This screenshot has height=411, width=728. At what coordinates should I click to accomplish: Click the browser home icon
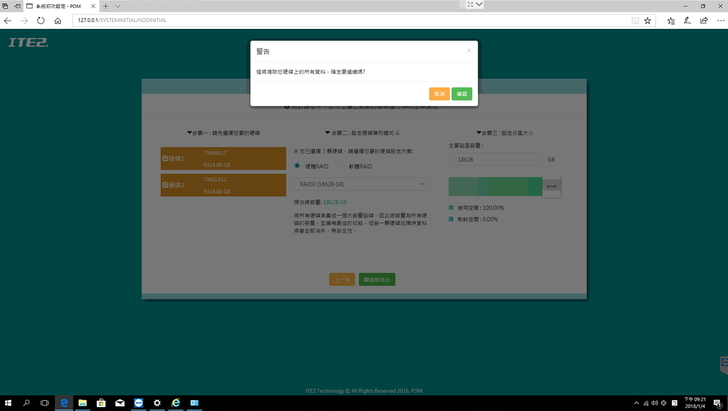[x=59, y=20]
